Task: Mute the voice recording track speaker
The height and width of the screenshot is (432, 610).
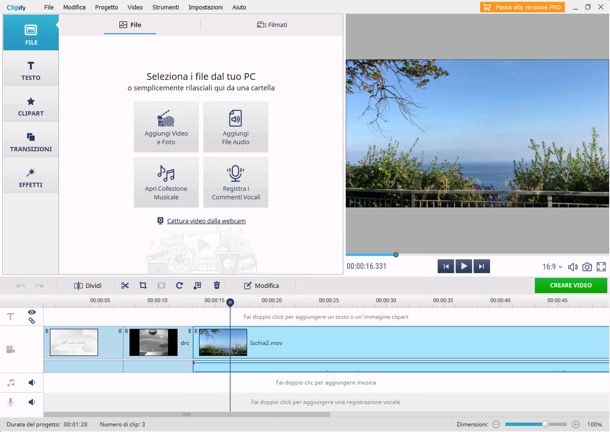Action: [32, 402]
